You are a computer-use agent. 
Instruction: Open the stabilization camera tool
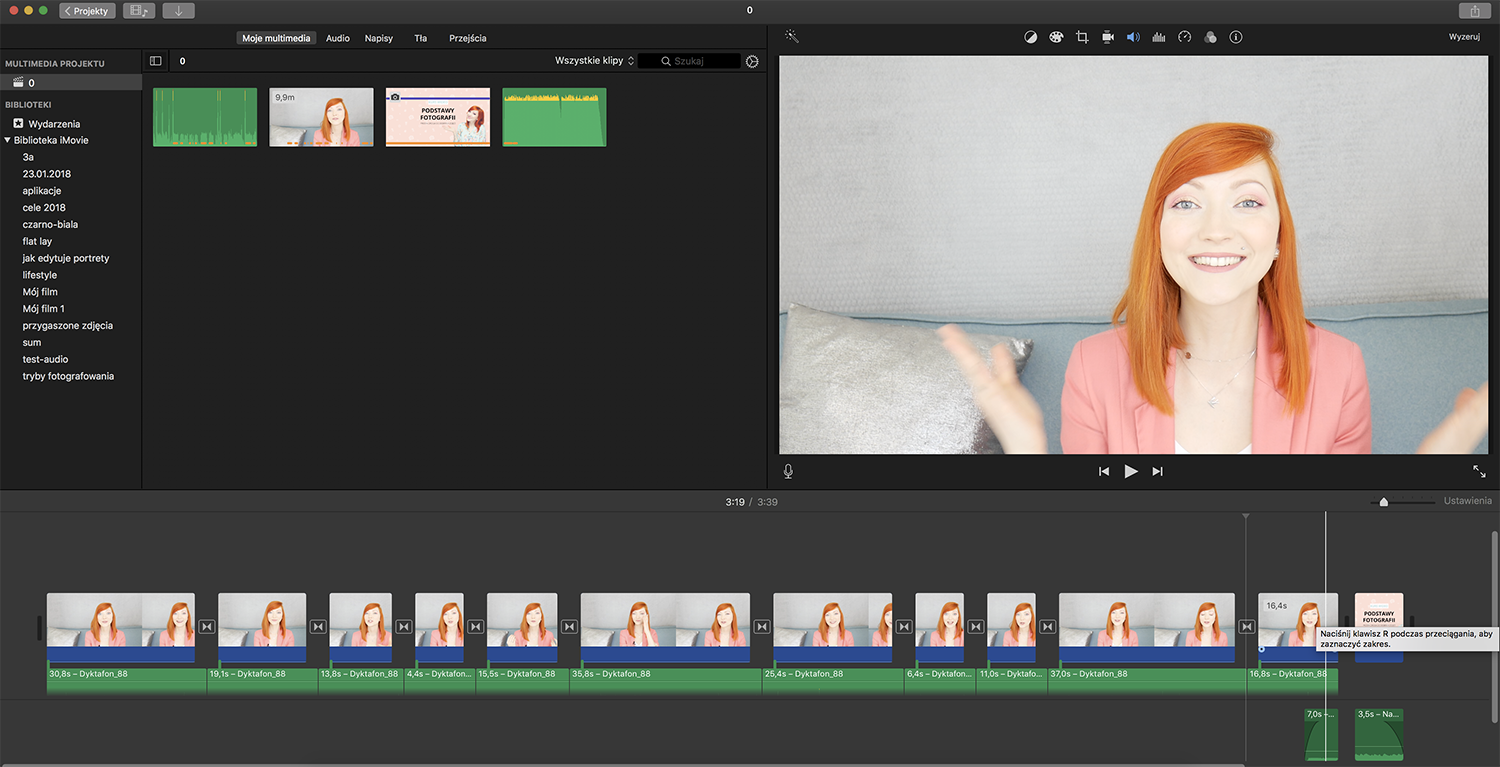pyautogui.click(x=1108, y=37)
